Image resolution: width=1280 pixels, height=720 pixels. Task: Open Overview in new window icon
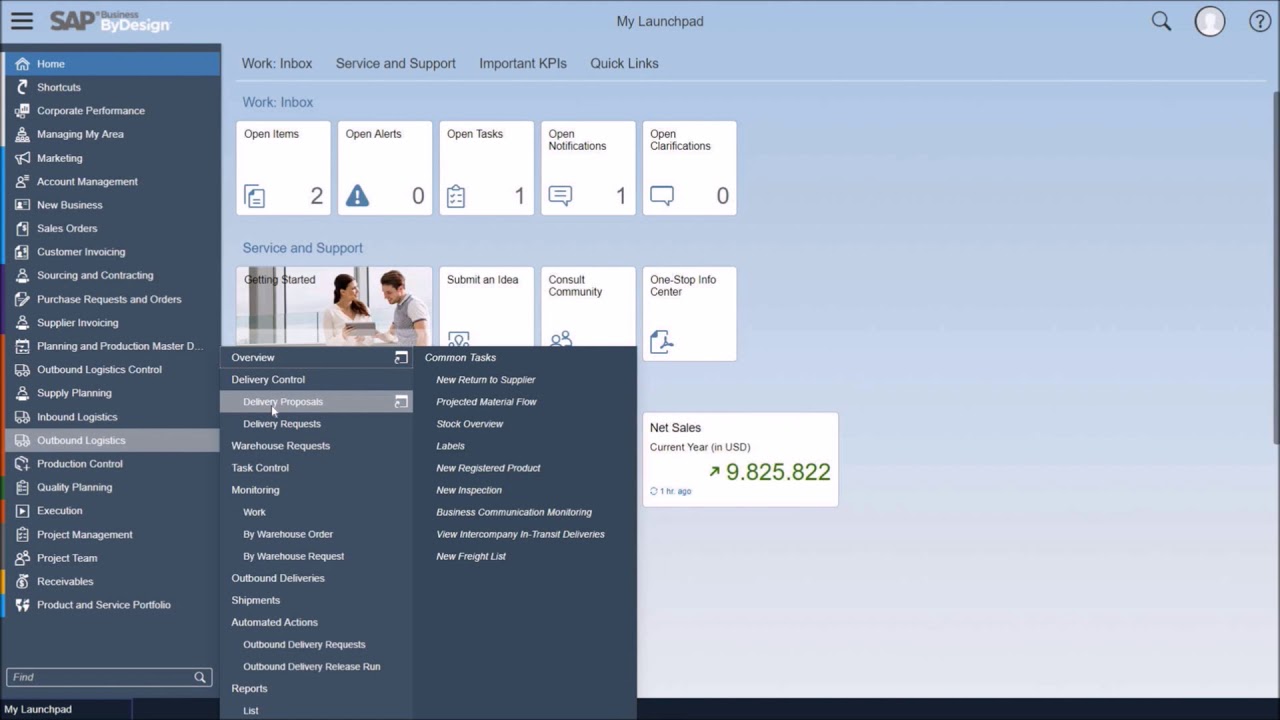[x=401, y=357]
